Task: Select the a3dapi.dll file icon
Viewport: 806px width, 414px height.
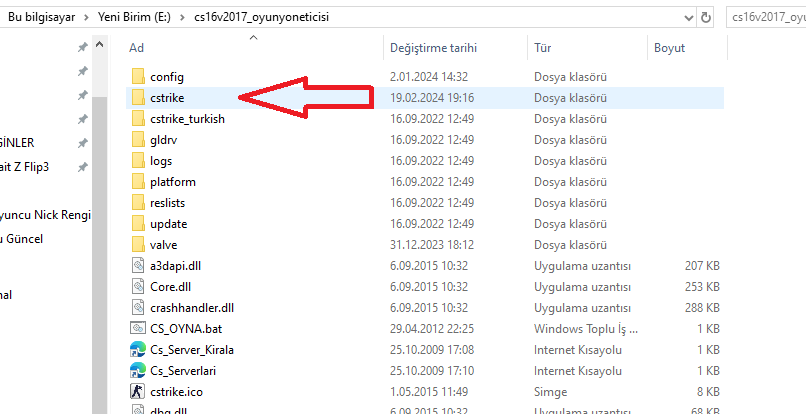Action: pyautogui.click(x=138, y=266)
